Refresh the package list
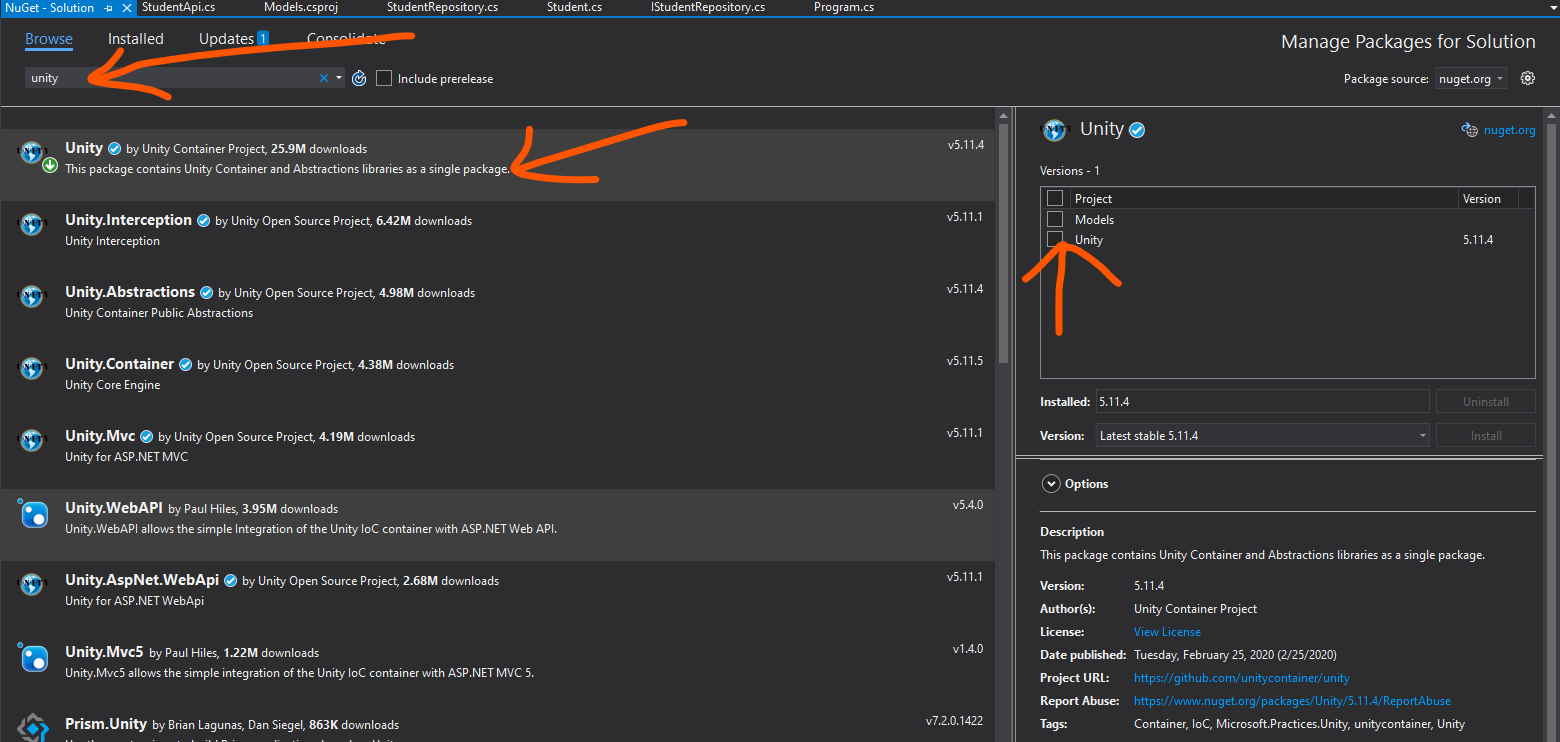Image resolution: width=1560 pixels, height=742 pixels. pyautogui.click(x=360, y=78)
